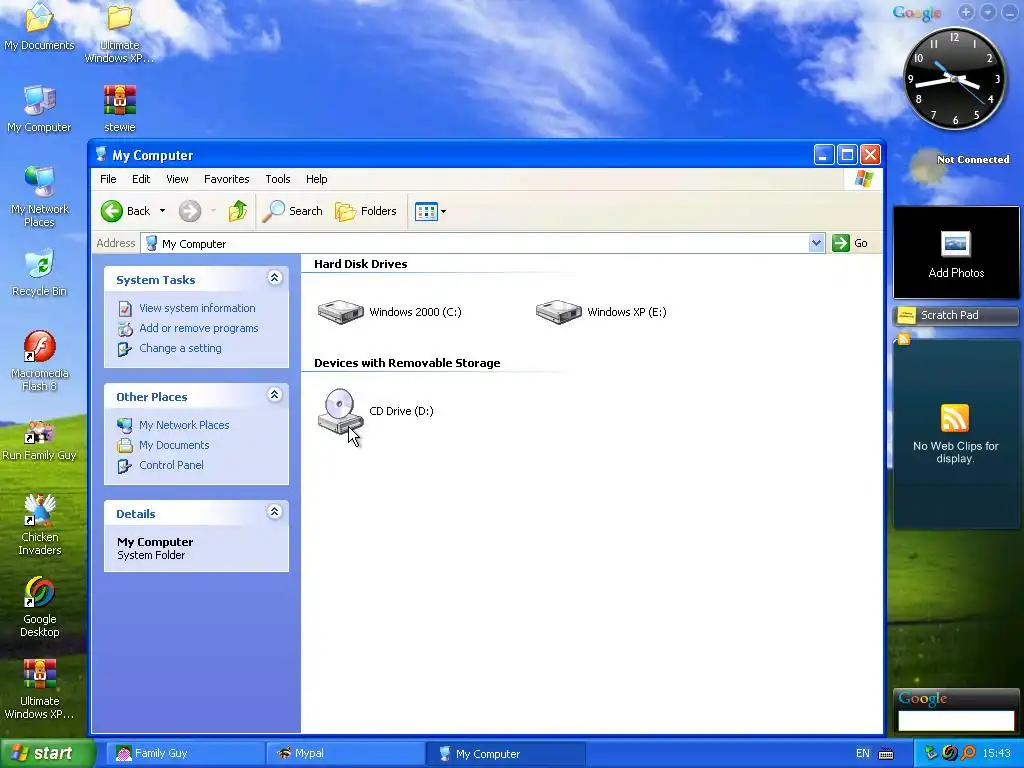The height and width of the screenshot is (768, 1024).
Task: Open the File menu
Action: pyautogui.click(x=108, y=179)
